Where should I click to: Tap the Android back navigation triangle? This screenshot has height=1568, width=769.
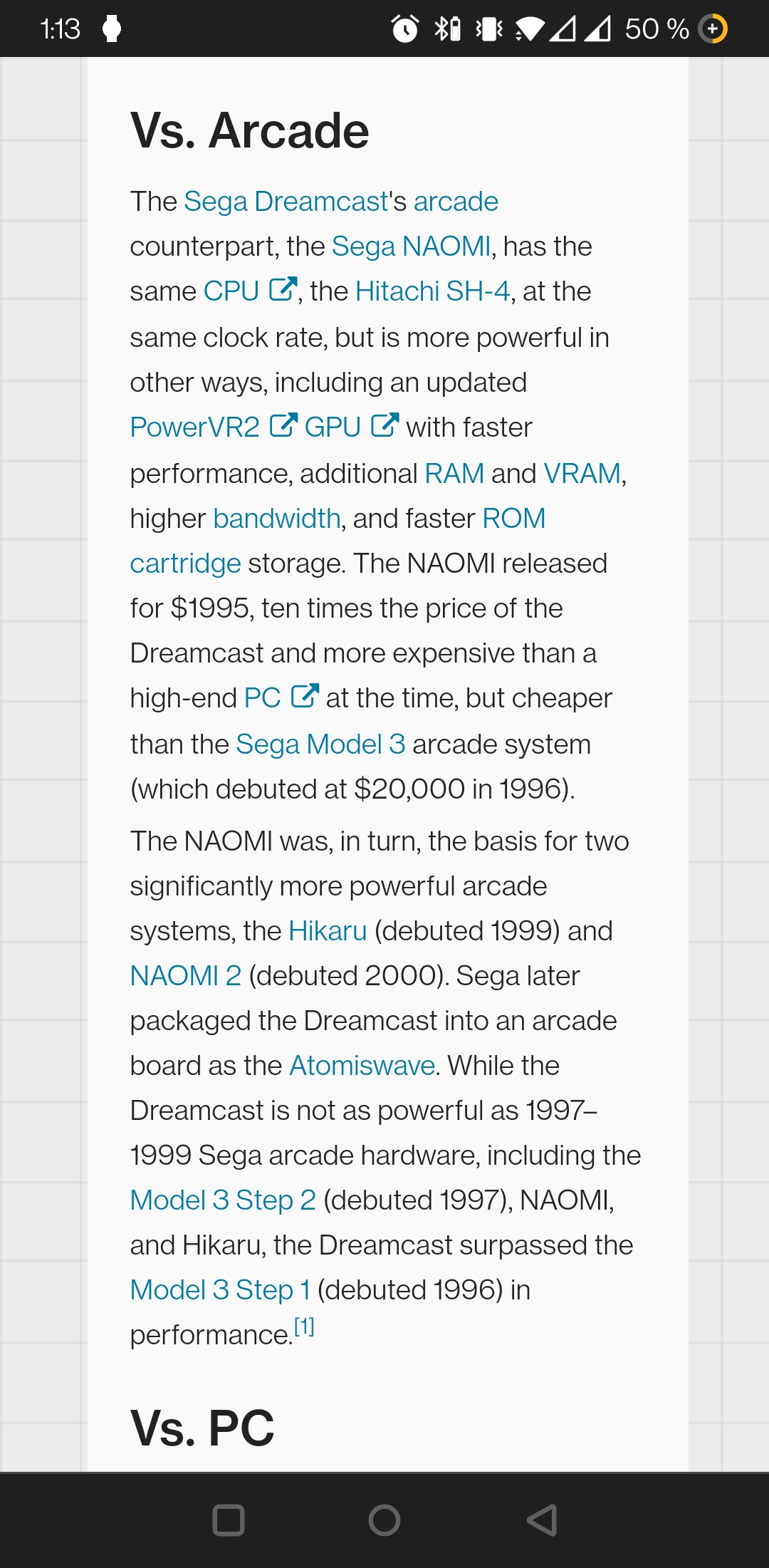(x=542, y=1520)
